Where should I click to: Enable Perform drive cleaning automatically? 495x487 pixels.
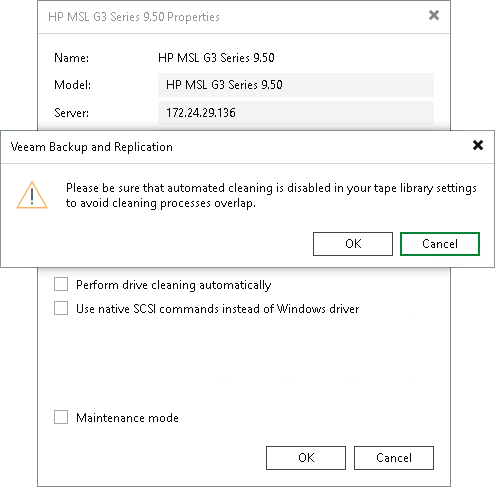pos(61,285)
